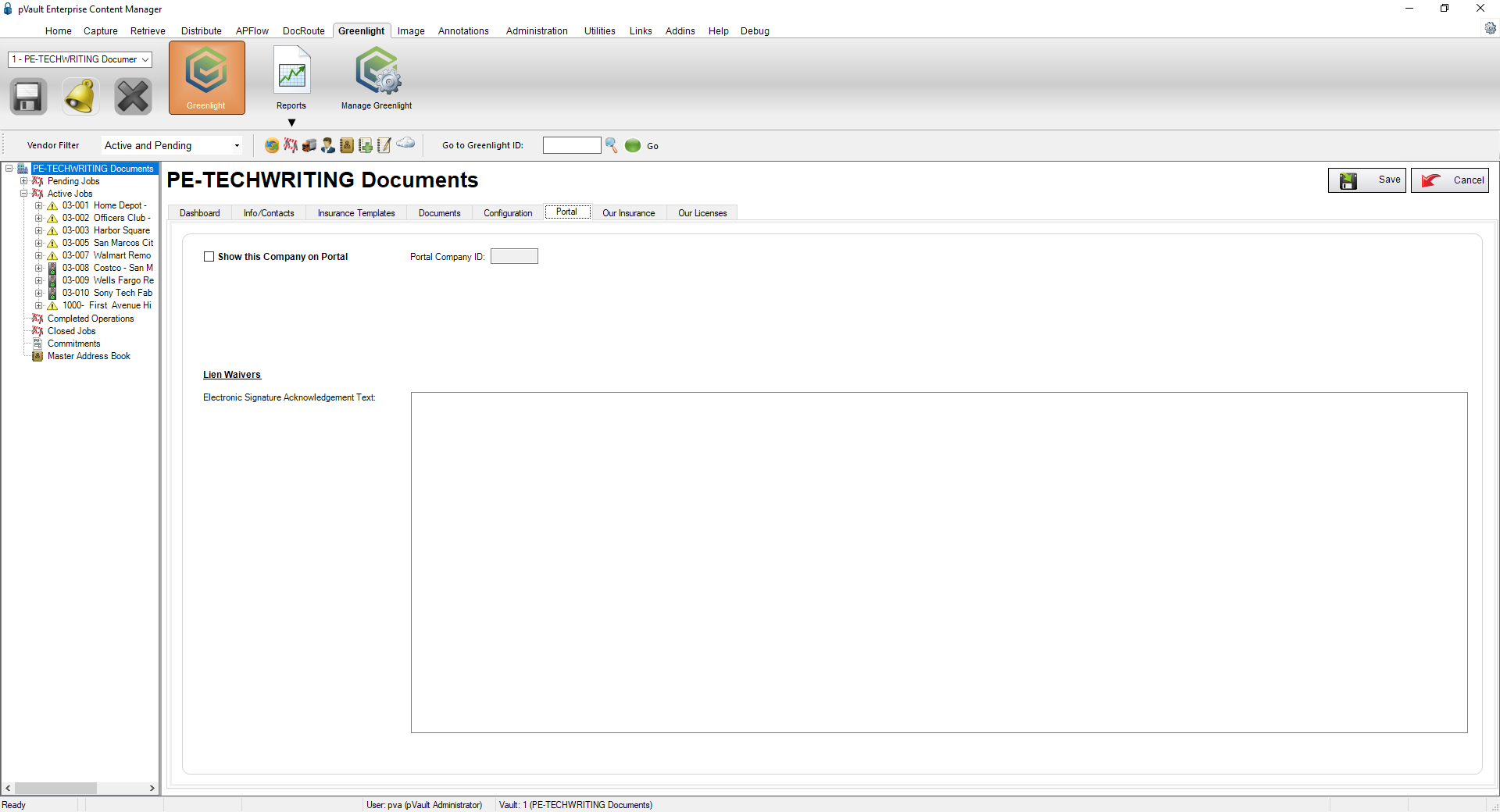Check Show this Company on Portal
Image resolution: width=1500 pixels, height=812 pixels.
pyautogui.click(x=209, y=257)
